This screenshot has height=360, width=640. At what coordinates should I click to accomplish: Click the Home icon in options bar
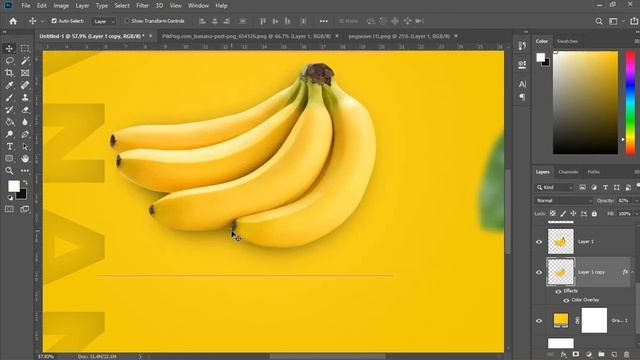pyautogui.click(x=13, y=21)
